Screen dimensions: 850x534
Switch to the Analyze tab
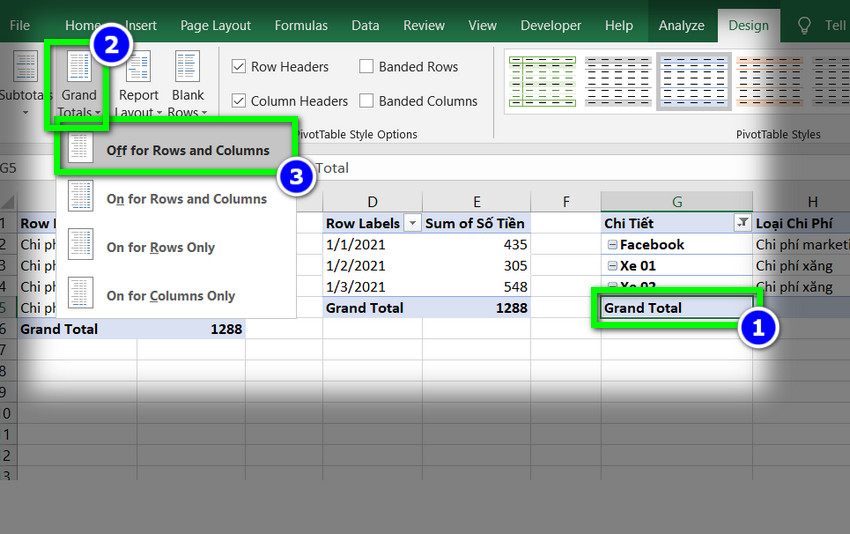[681, 25]
